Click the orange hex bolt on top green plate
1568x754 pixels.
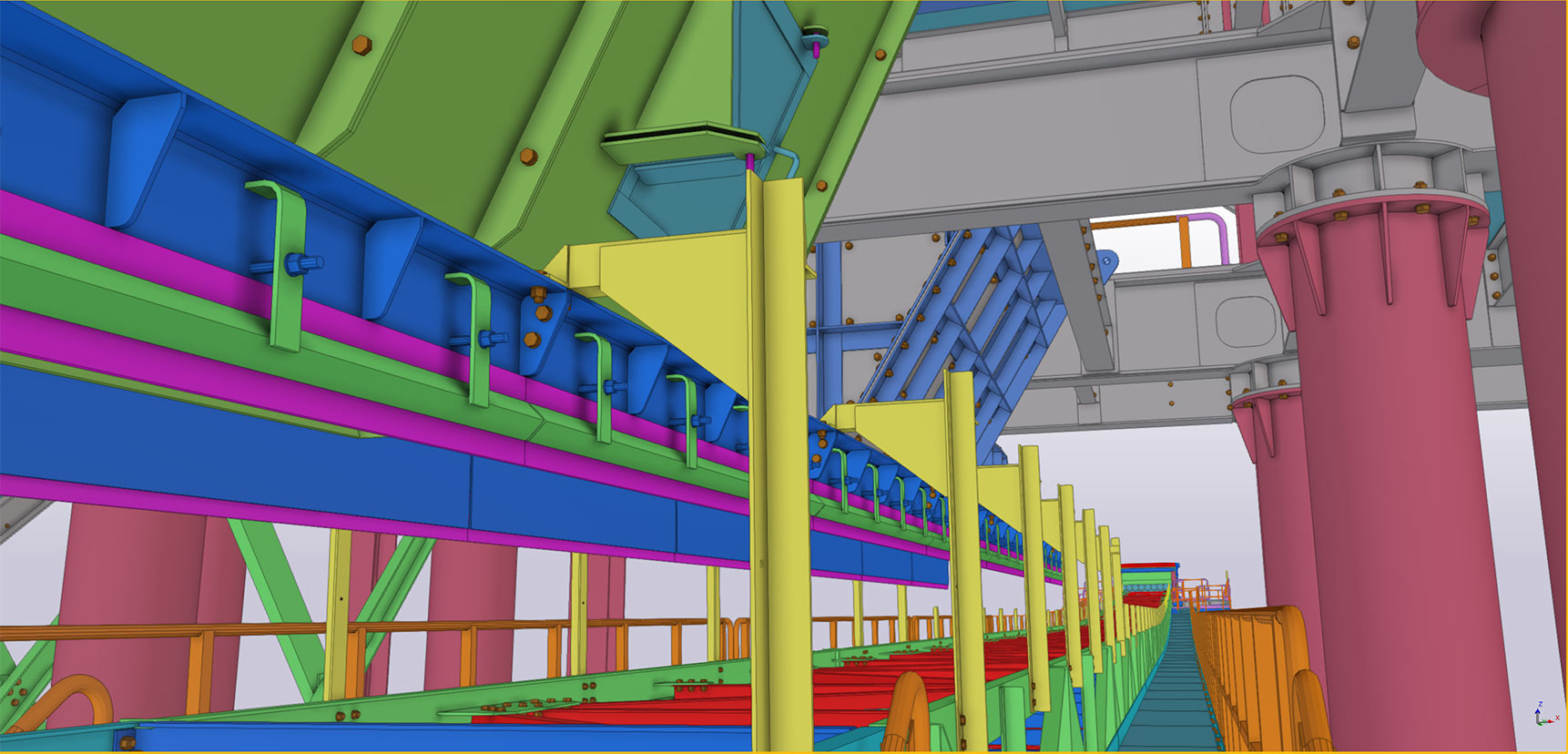pos(360,45)
